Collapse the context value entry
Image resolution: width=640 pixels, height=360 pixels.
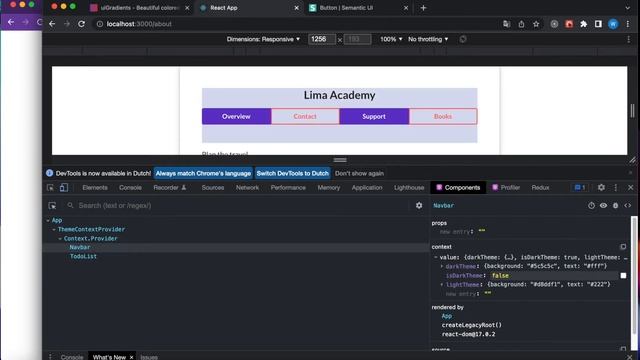[436, 258]
